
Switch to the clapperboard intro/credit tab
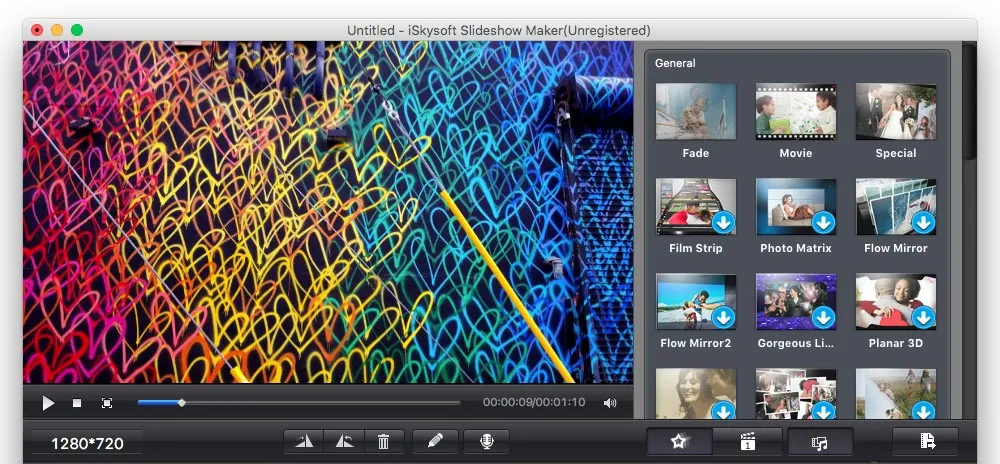747,441
